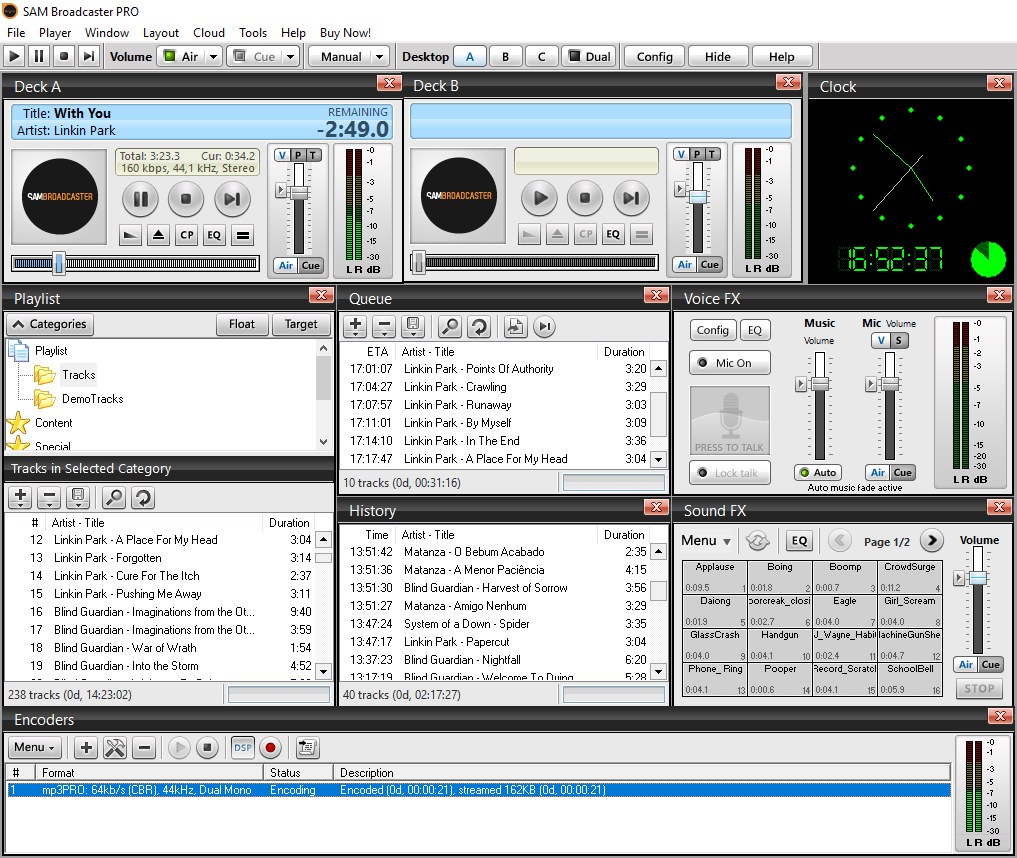The width and height of the screenshot is (1017, 858).
Task: Click the Queue save icon
Action: tap(413, 326)
